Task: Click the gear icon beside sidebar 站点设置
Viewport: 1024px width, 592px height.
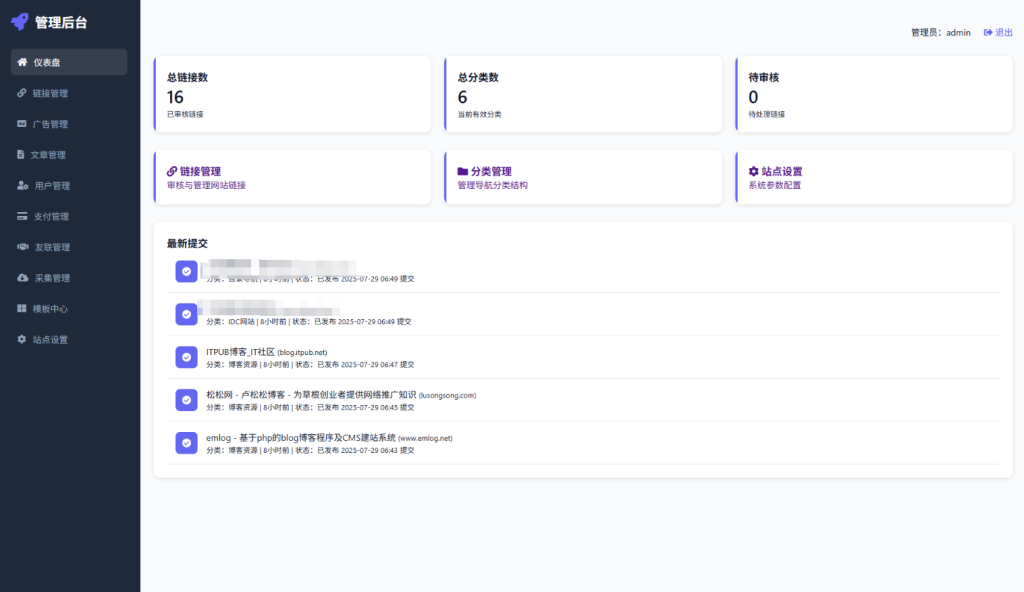Action: click(22, 340)
